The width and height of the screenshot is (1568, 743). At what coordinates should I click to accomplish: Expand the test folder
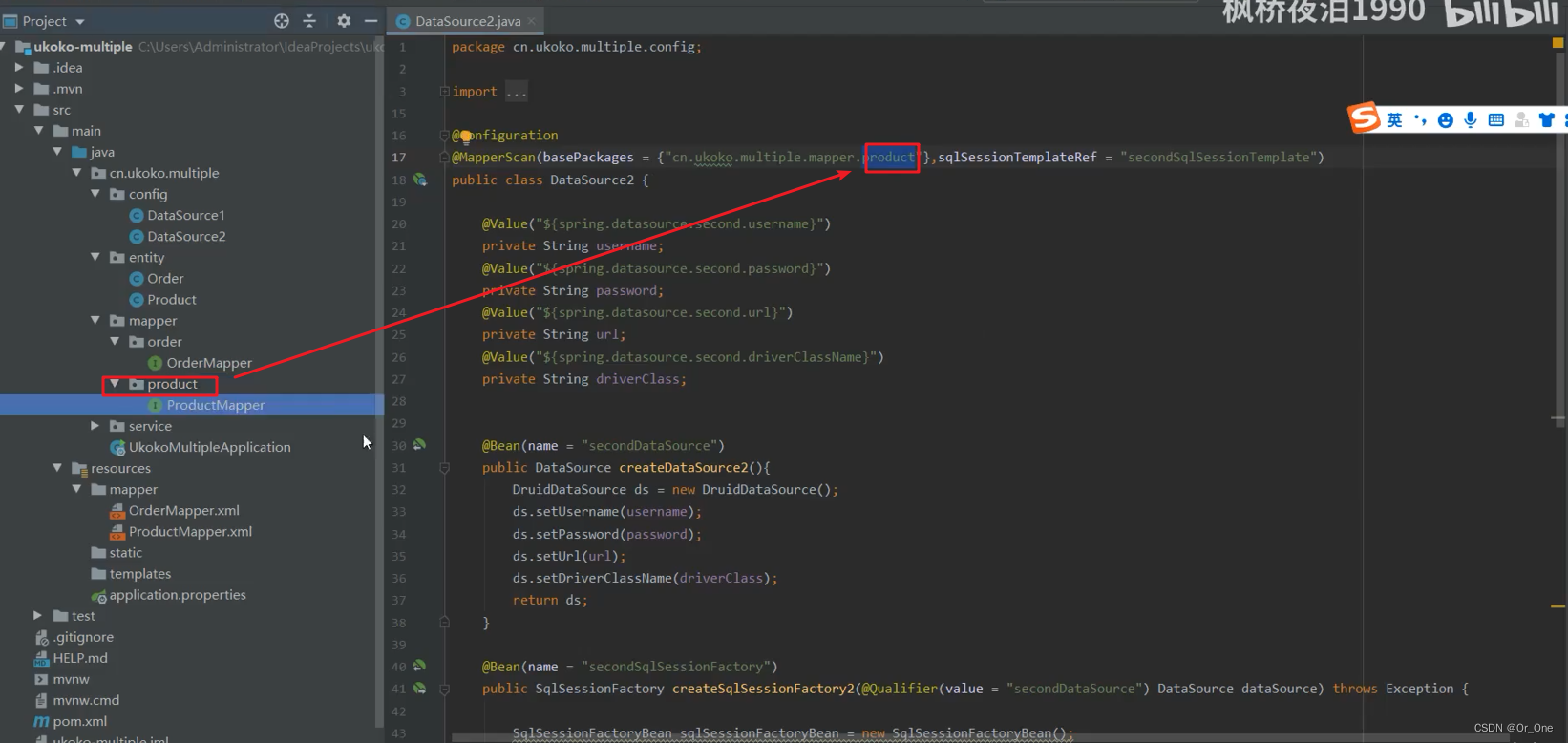pyautogui.click(x=38, y=616)
